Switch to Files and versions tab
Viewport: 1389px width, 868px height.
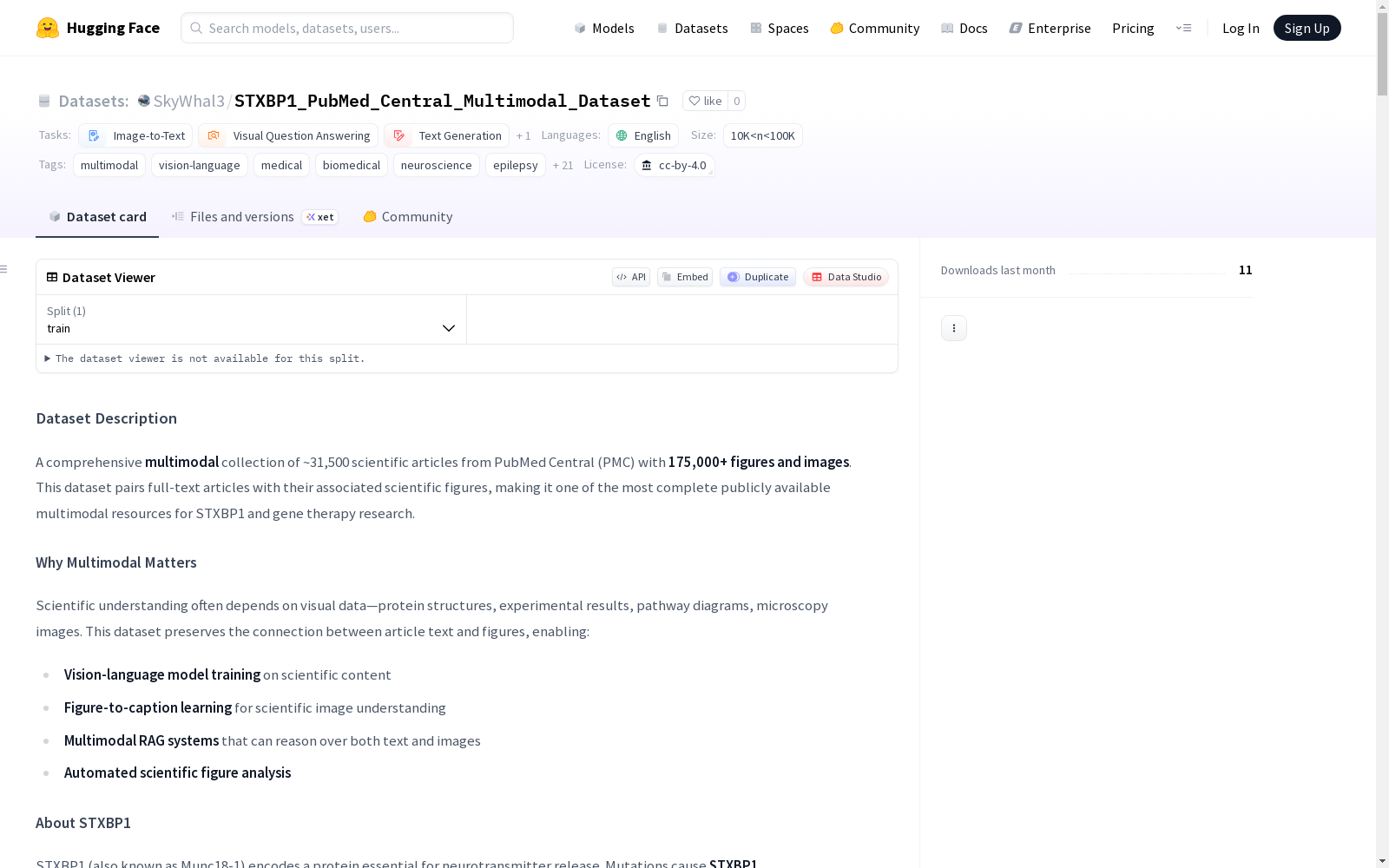tap(254, 217)
